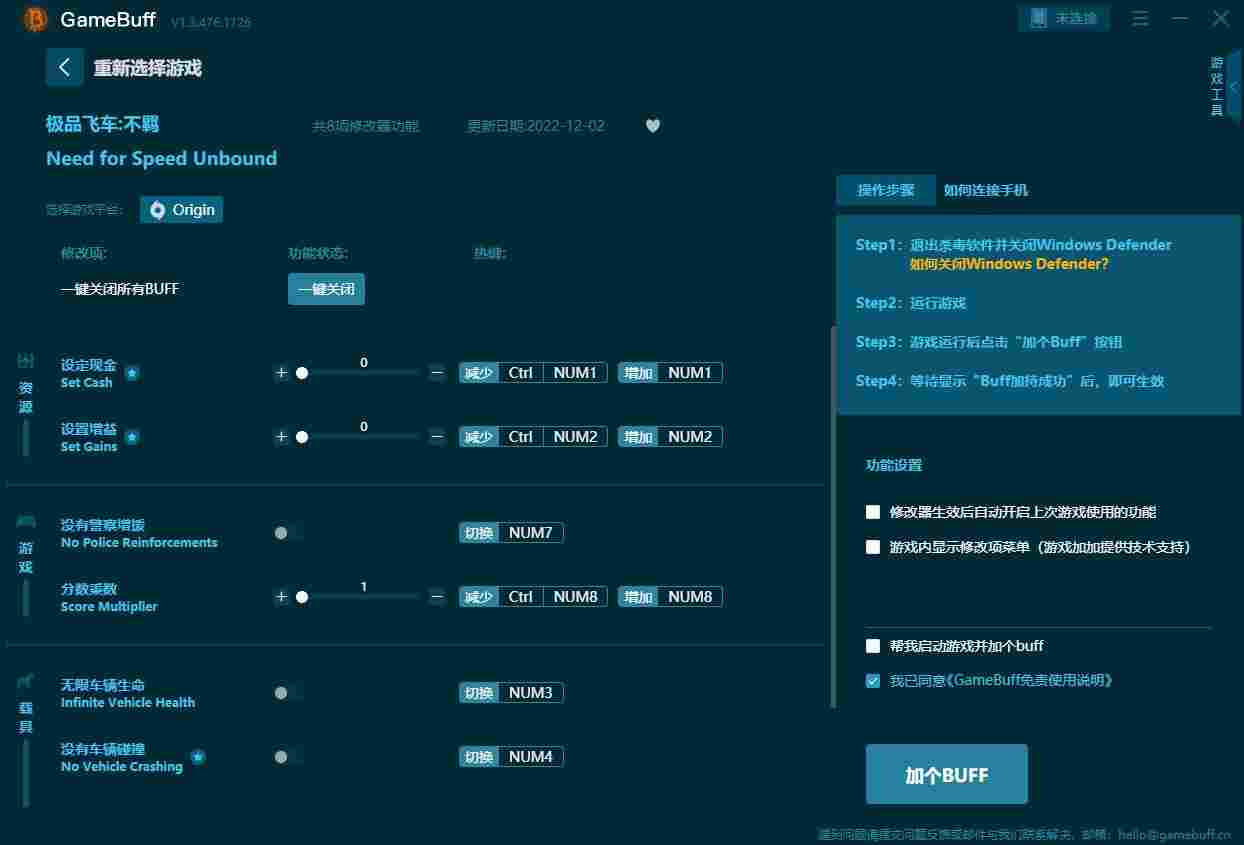Favorite the game with heart icon
This screenshot has height=845, width=1244.
tap(653, 126)
